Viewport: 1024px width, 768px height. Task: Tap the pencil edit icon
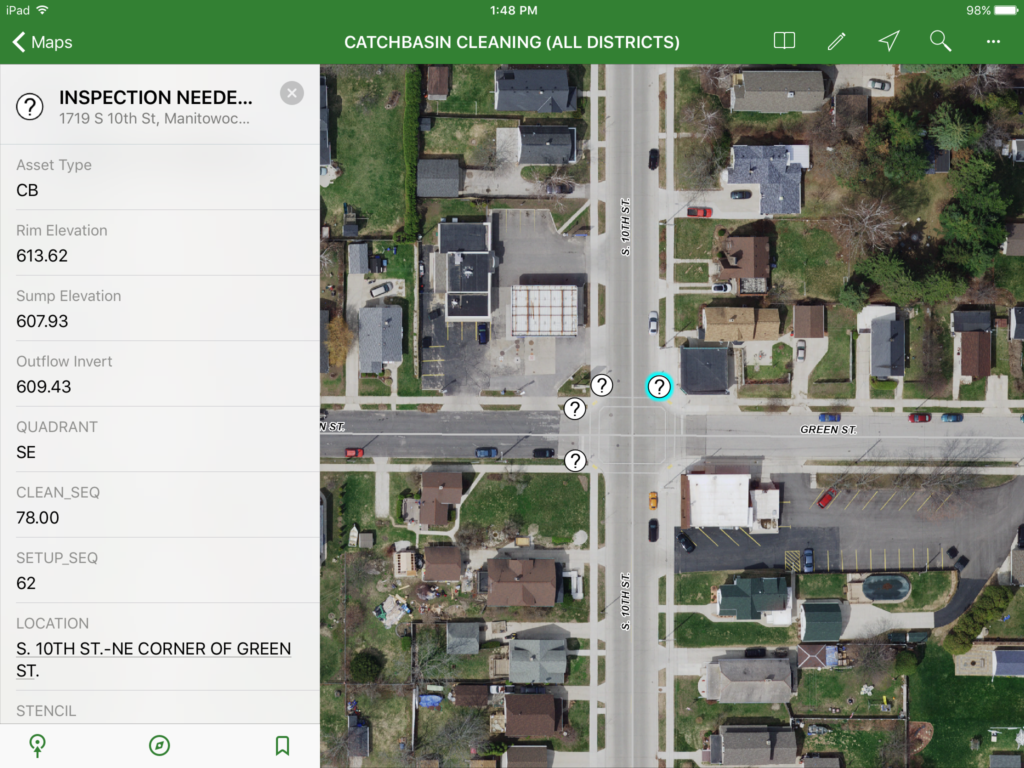836,41
